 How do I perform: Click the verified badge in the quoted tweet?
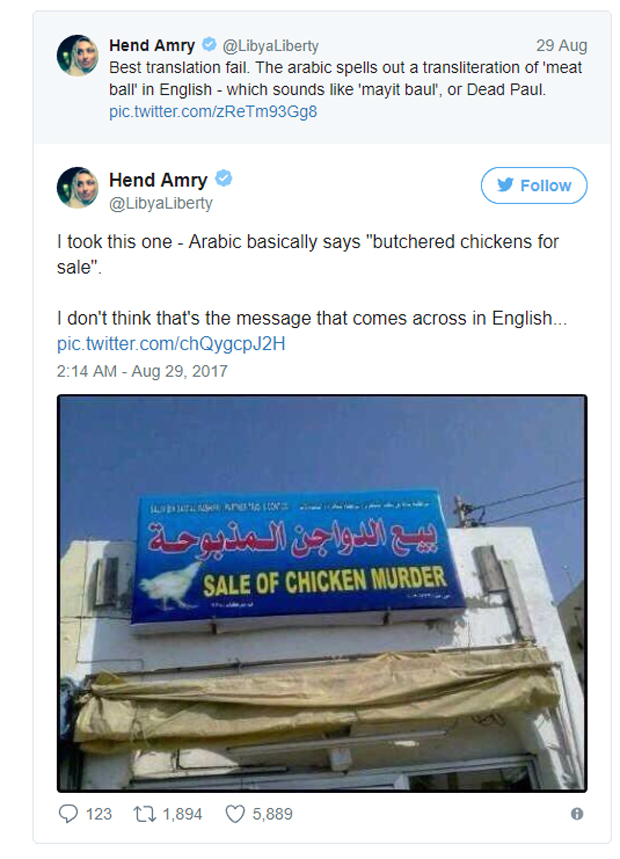click(209, 45)
